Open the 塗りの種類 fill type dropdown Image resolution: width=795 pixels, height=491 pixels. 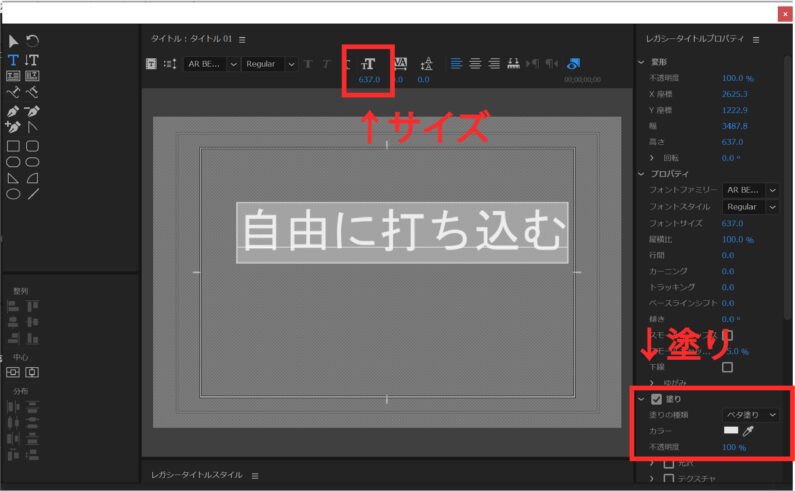pyautogui.click(x=750, y=414)
